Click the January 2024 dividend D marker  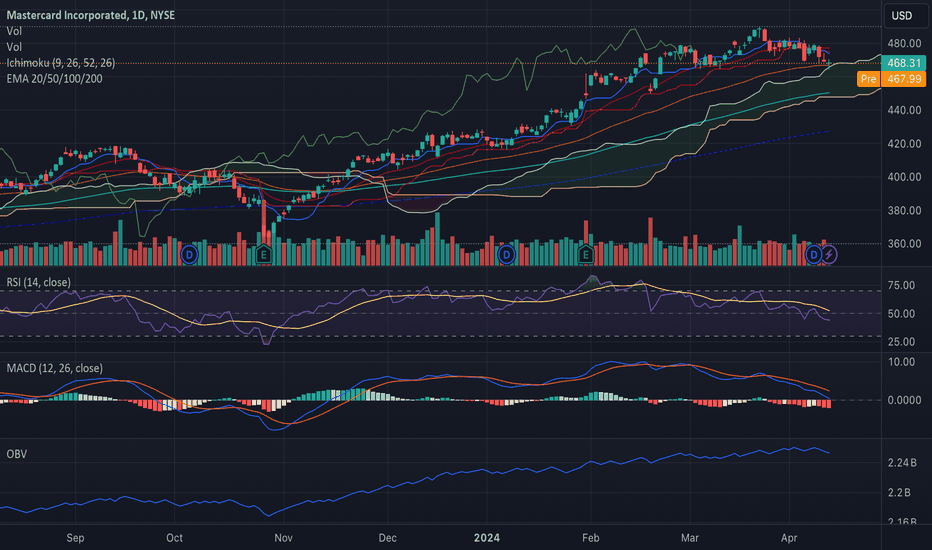coord(506,255)
